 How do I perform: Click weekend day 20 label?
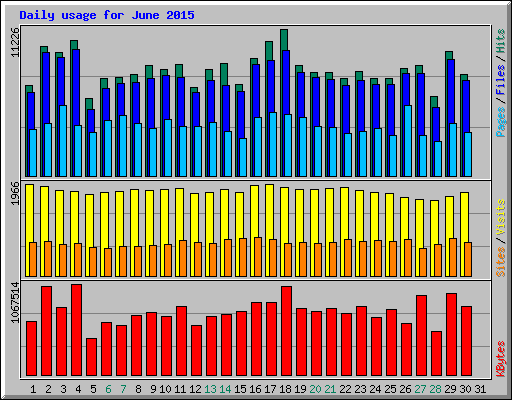click(x=315, y=389)
